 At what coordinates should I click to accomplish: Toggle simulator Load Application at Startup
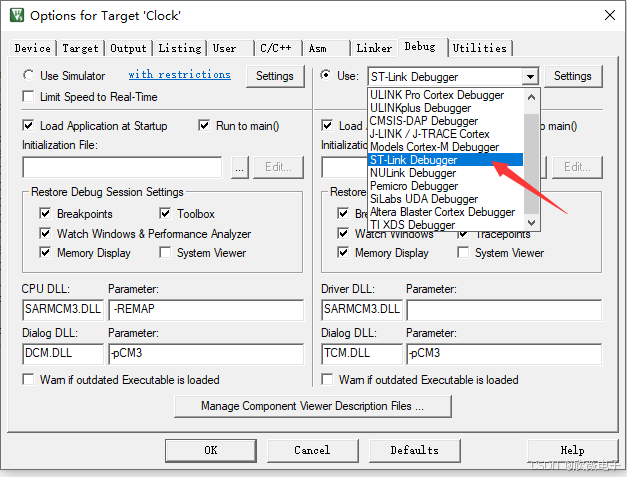pos(28,126)
